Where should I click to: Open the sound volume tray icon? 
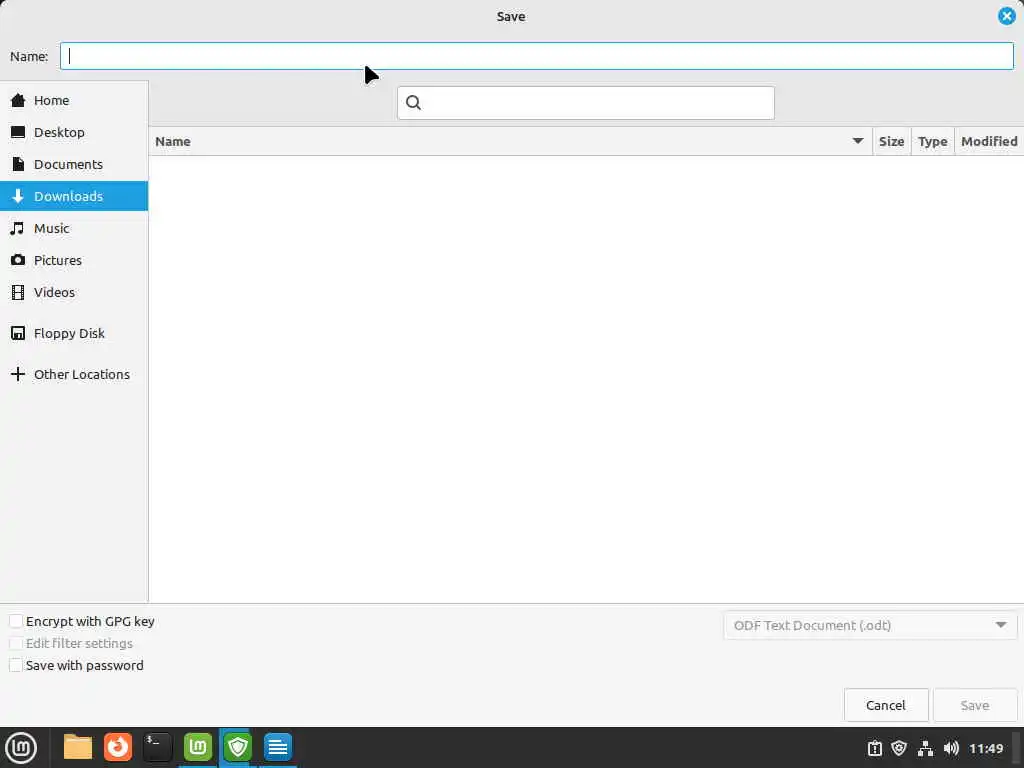pyautogui.click(x=951, y=748)
